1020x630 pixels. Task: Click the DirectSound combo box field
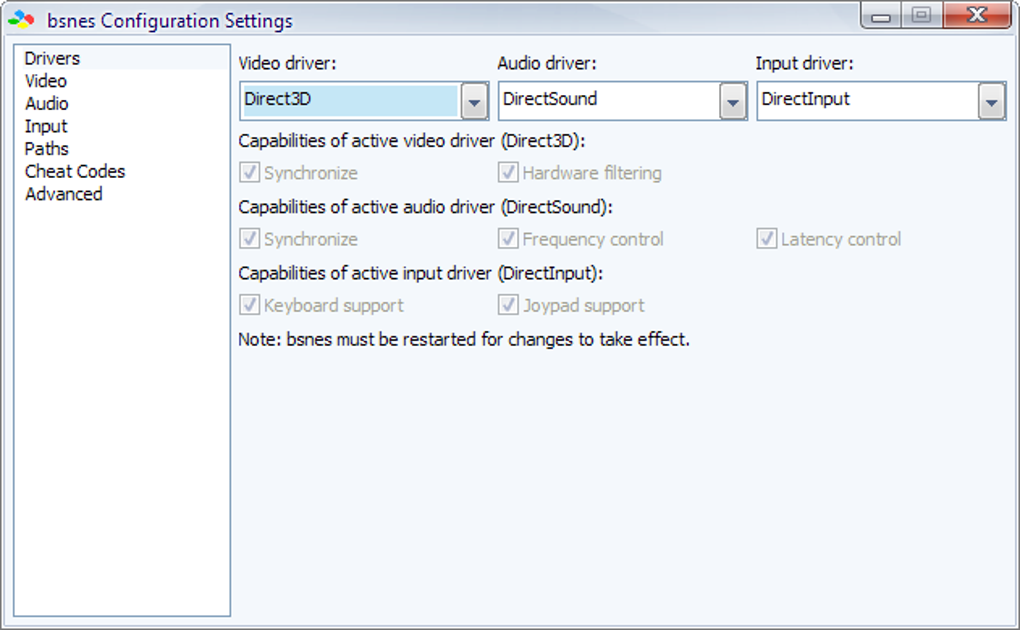(x=623, y=101)
